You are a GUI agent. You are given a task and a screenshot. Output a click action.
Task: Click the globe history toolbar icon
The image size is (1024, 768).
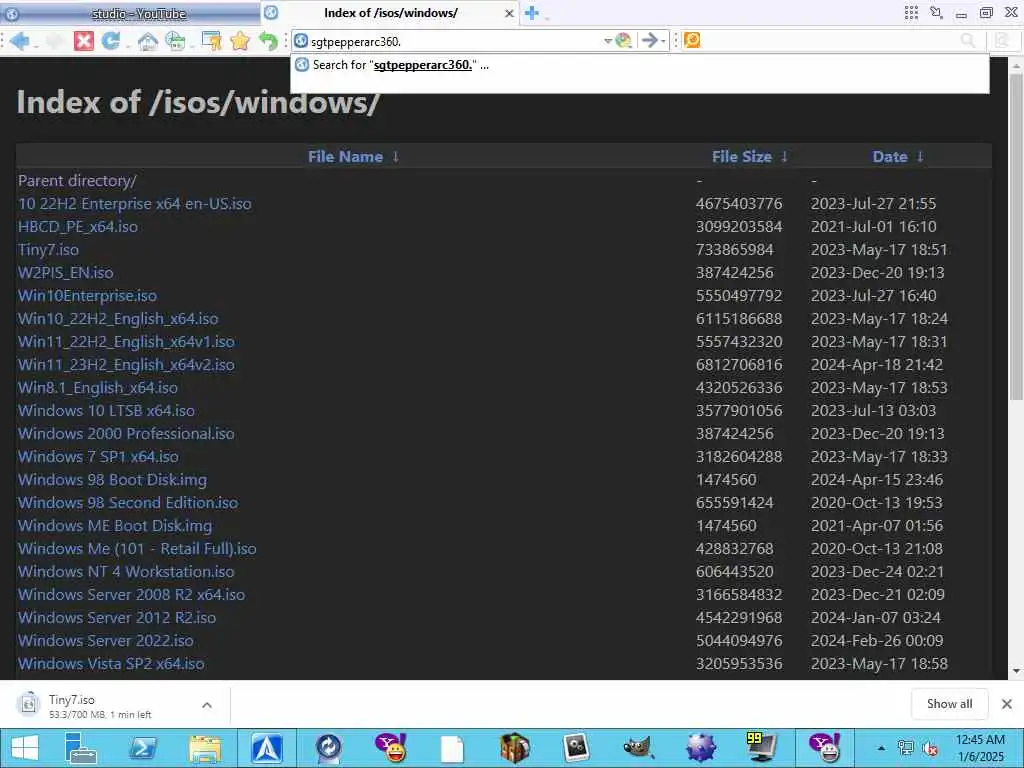(176, 41)
